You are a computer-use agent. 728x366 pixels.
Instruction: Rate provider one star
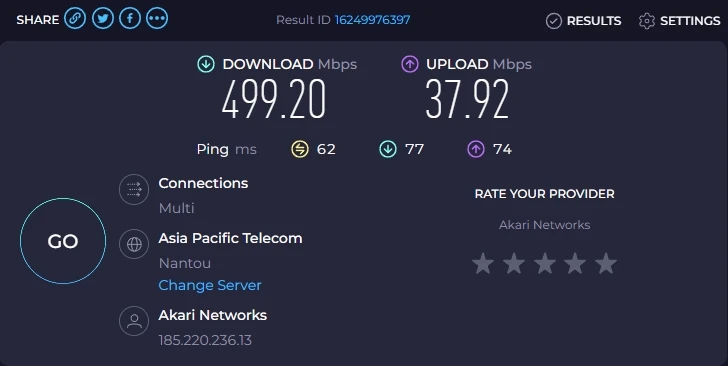483,263
